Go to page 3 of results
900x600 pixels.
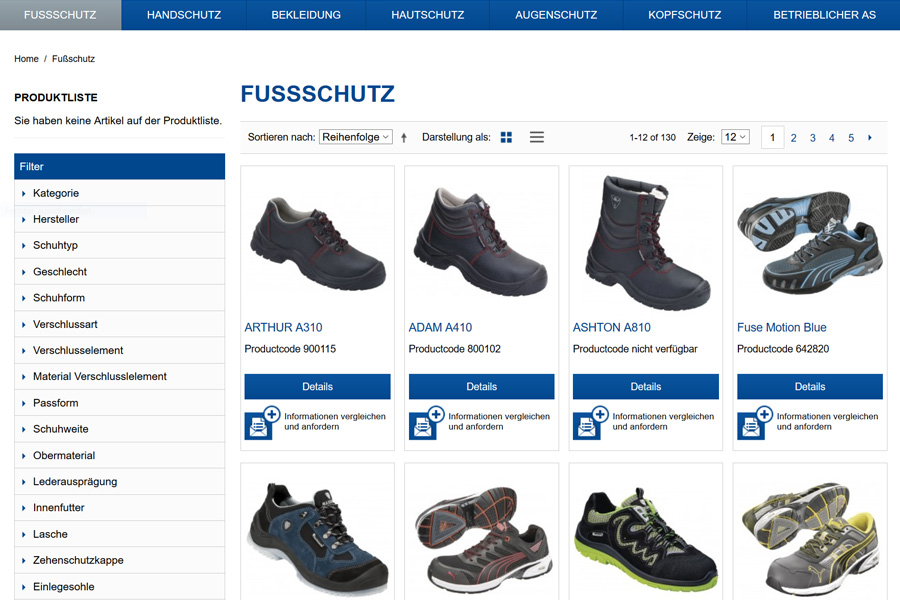click(x=813, y=138)
